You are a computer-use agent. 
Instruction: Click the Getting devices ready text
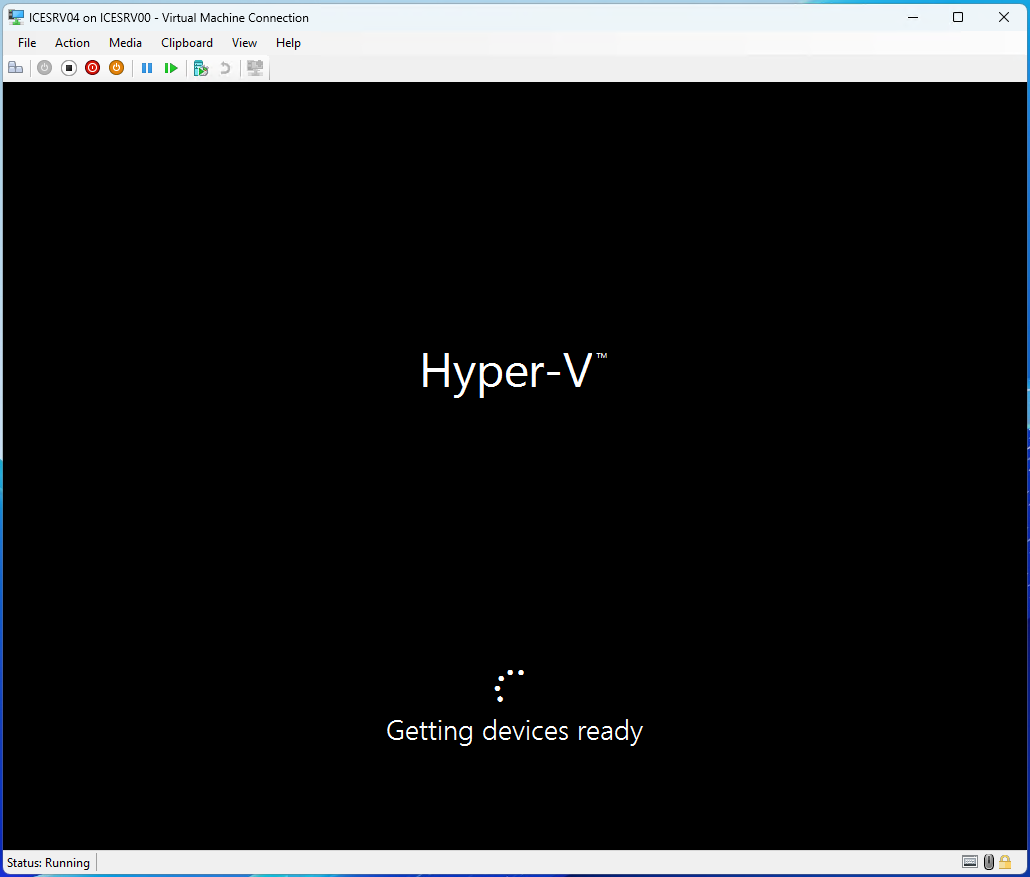pyautogui.click(x=514, y=731)
